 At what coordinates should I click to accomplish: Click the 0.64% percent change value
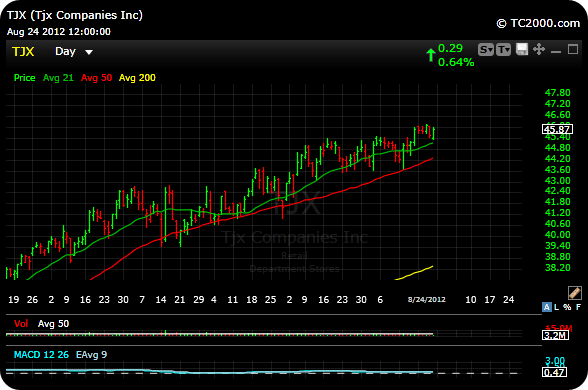tap(456, 62)
